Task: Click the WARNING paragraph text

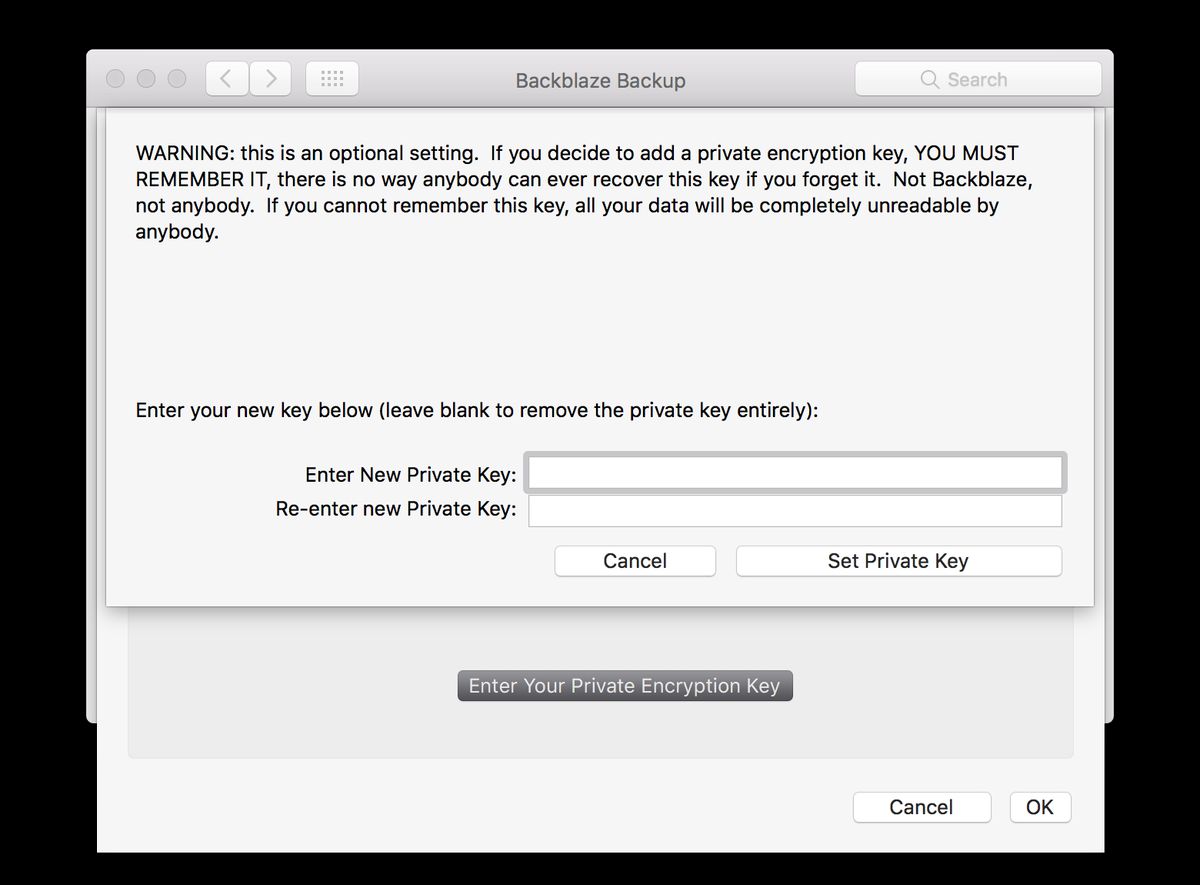Action: (576, 193)
